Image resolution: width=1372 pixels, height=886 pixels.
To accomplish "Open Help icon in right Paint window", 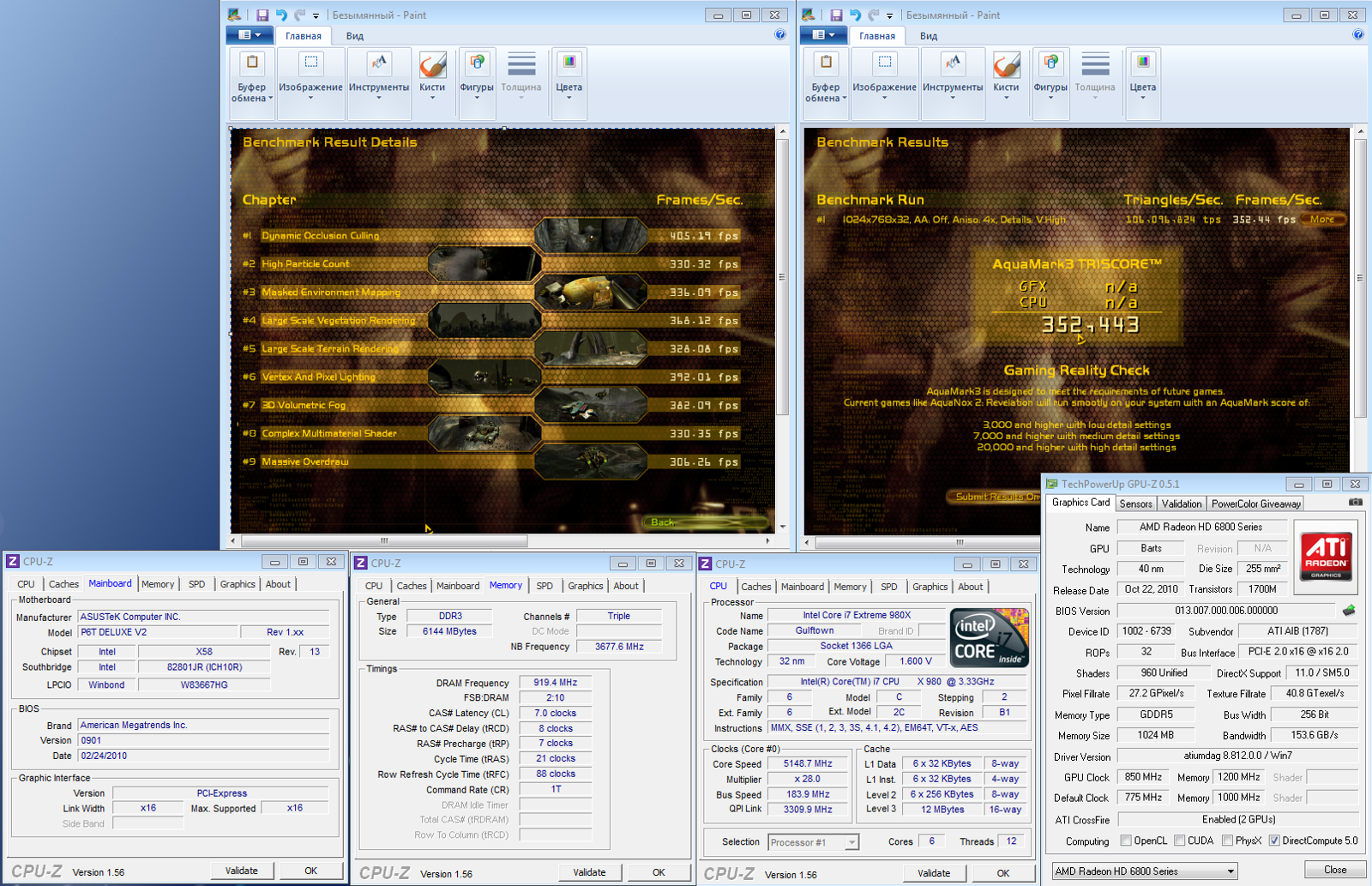I will (x=1358, y=35).
